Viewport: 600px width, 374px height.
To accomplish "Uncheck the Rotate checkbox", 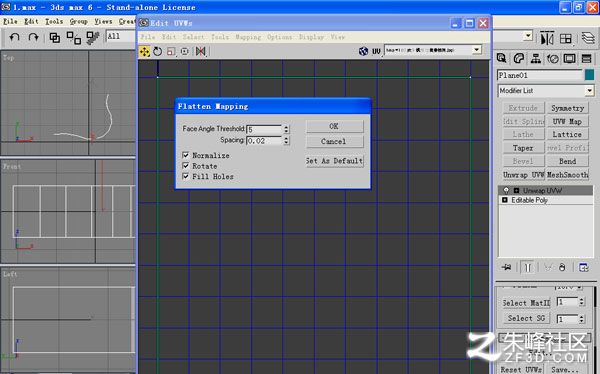I will coord(186,166).
